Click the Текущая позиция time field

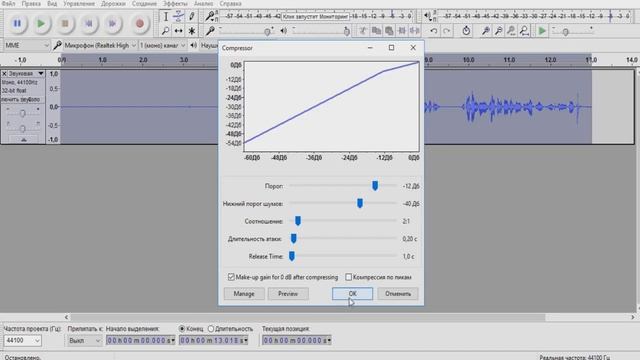point(296,340)
